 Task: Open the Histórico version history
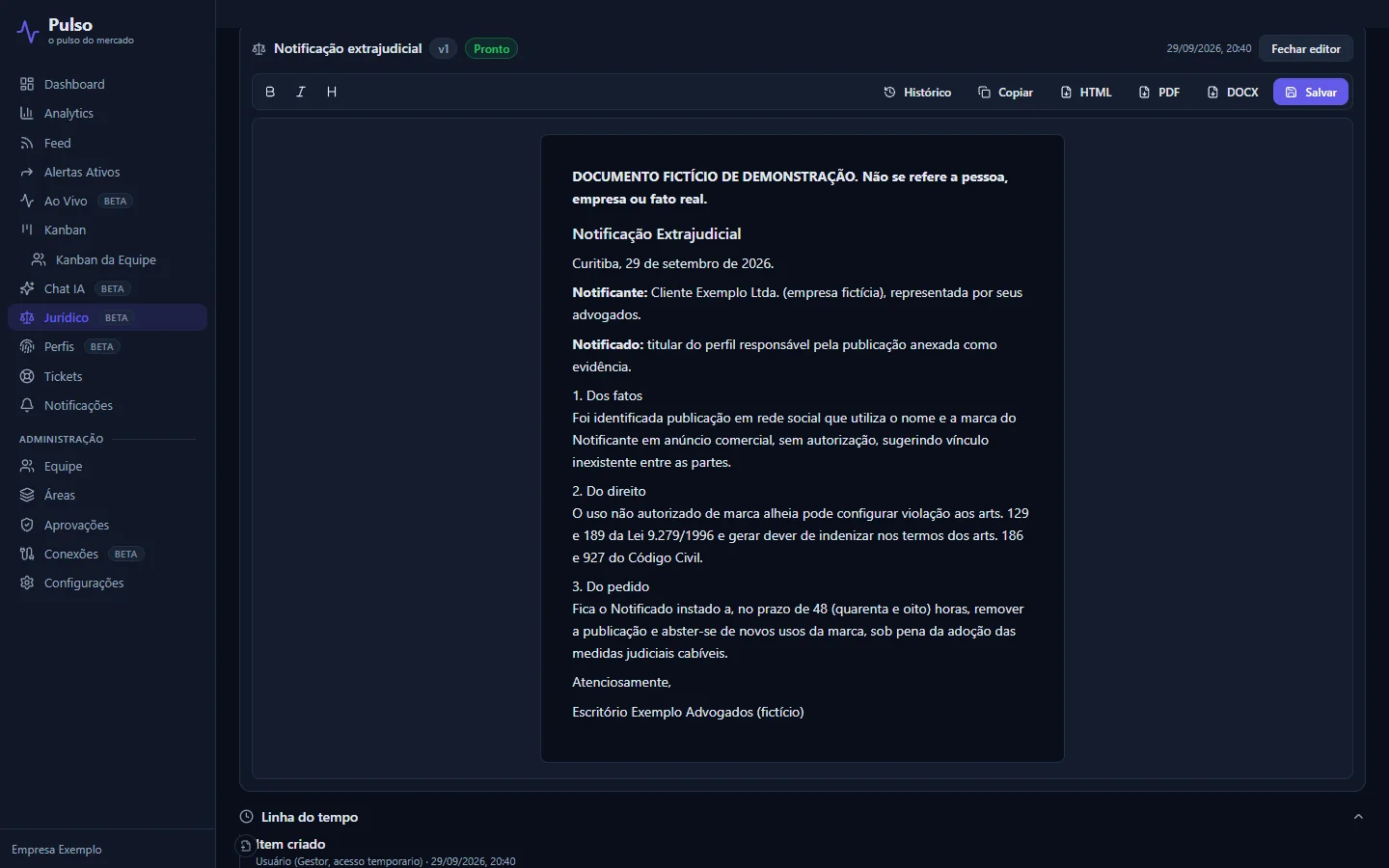(917, 92)
